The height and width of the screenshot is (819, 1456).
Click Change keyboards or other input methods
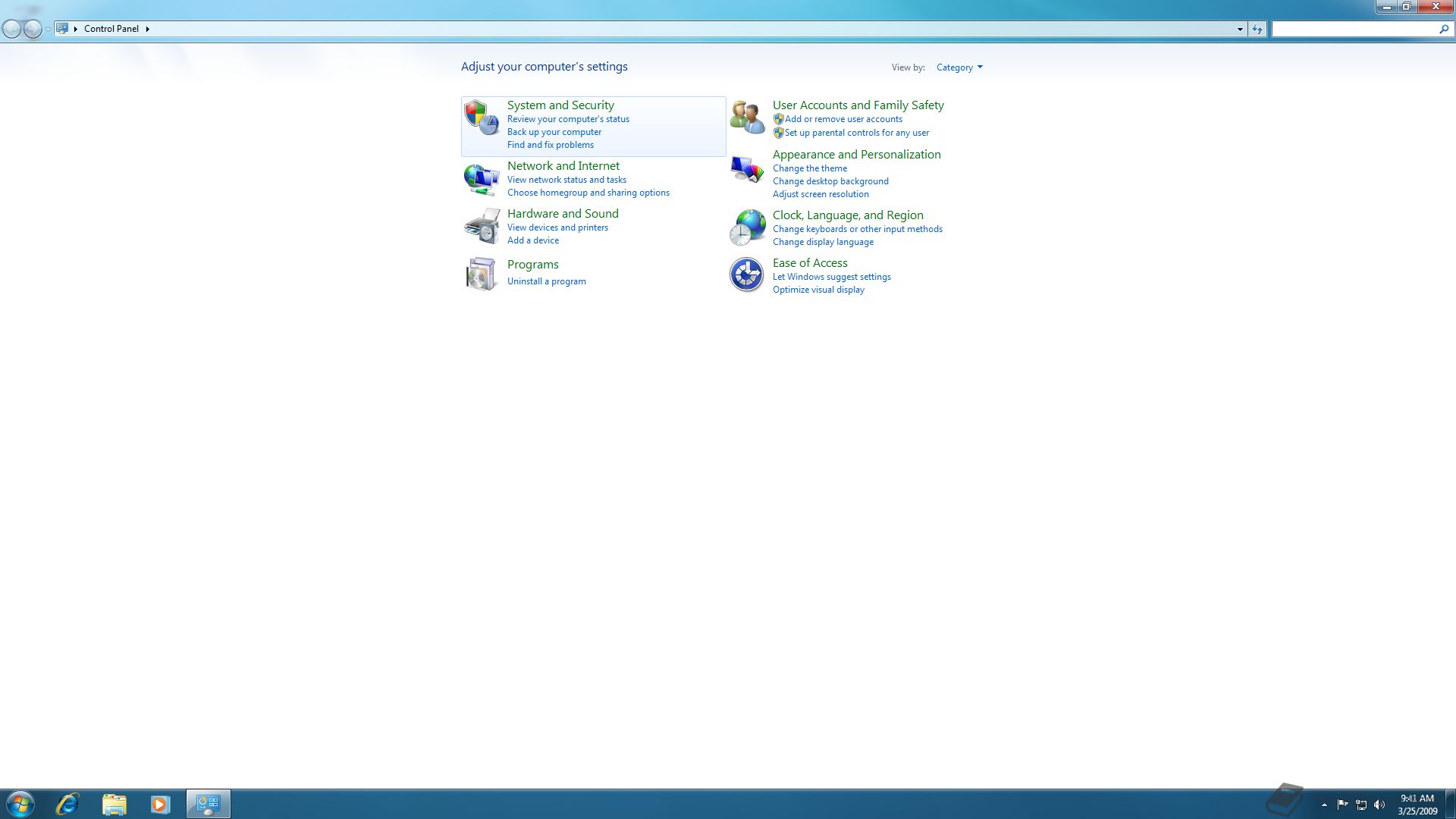point(858,229)
